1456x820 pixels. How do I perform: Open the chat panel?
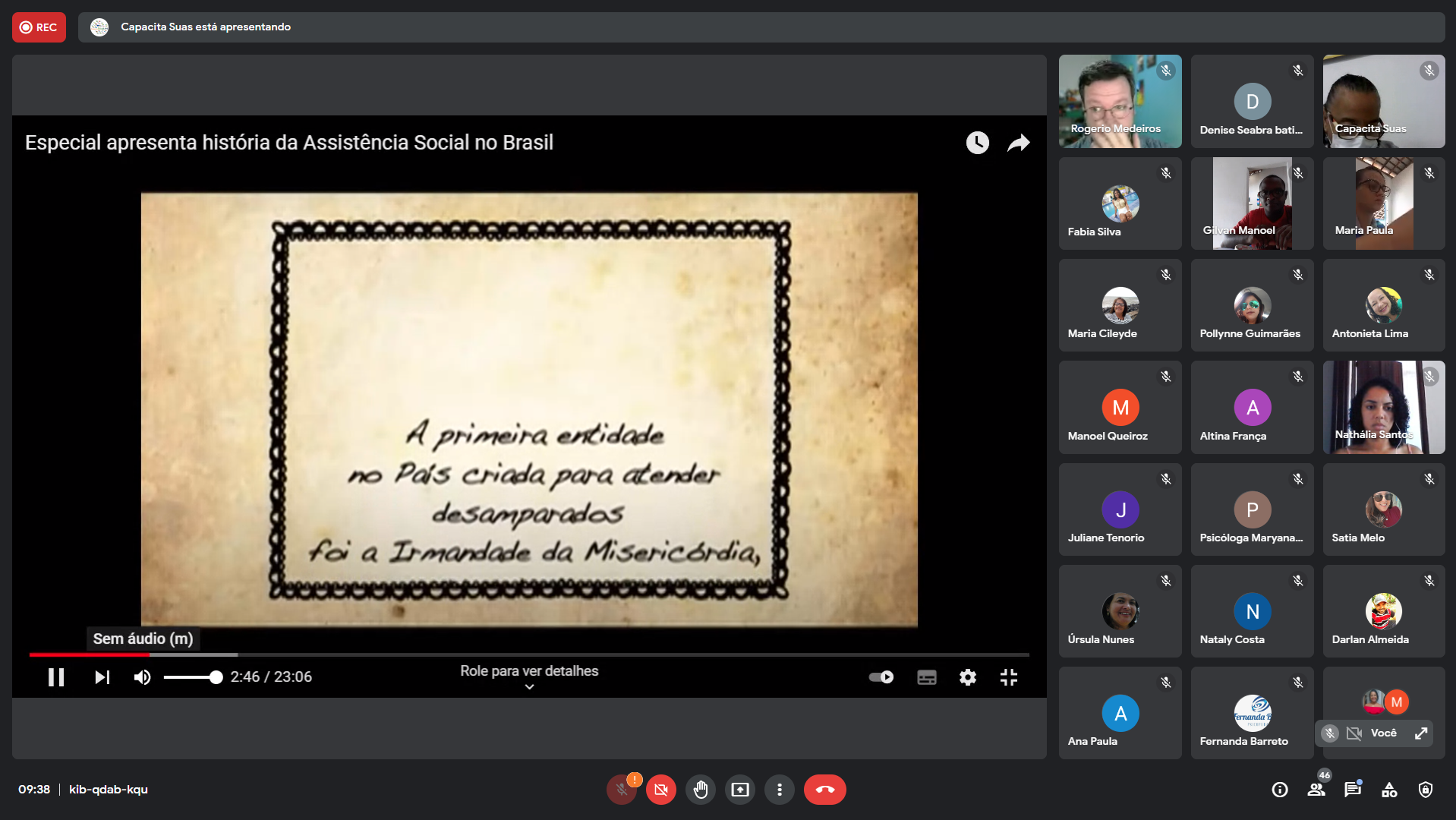pyautogui.click(x=1353, y=790)
